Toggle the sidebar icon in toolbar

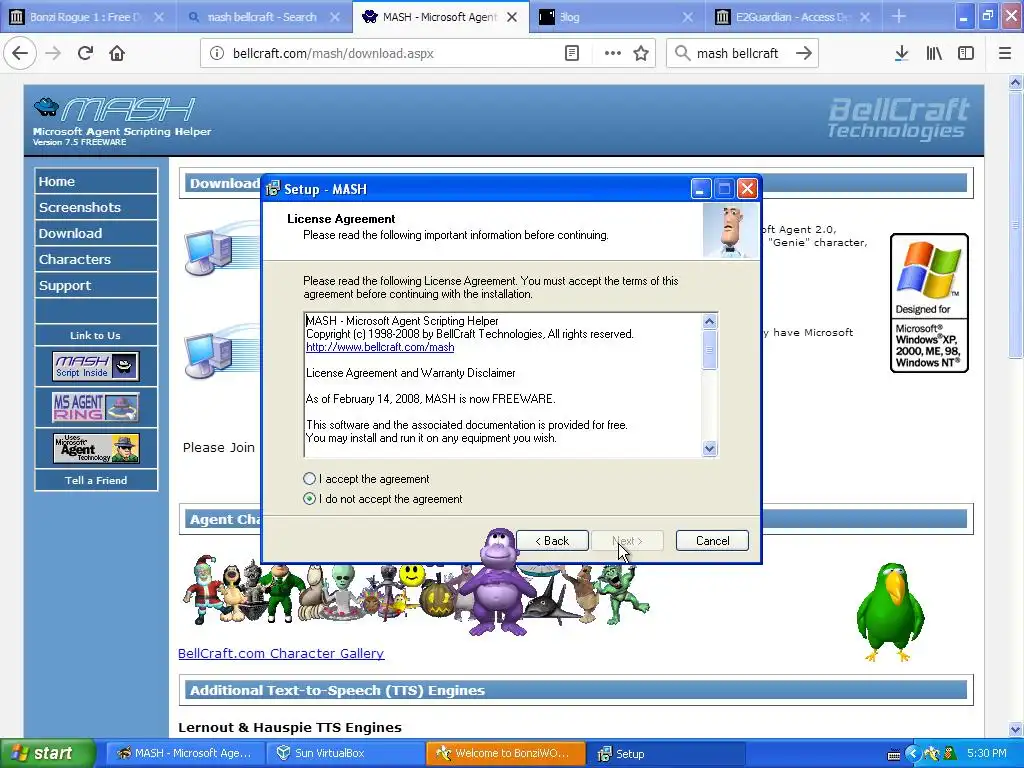pyautogui.click(x=966, y=53)
